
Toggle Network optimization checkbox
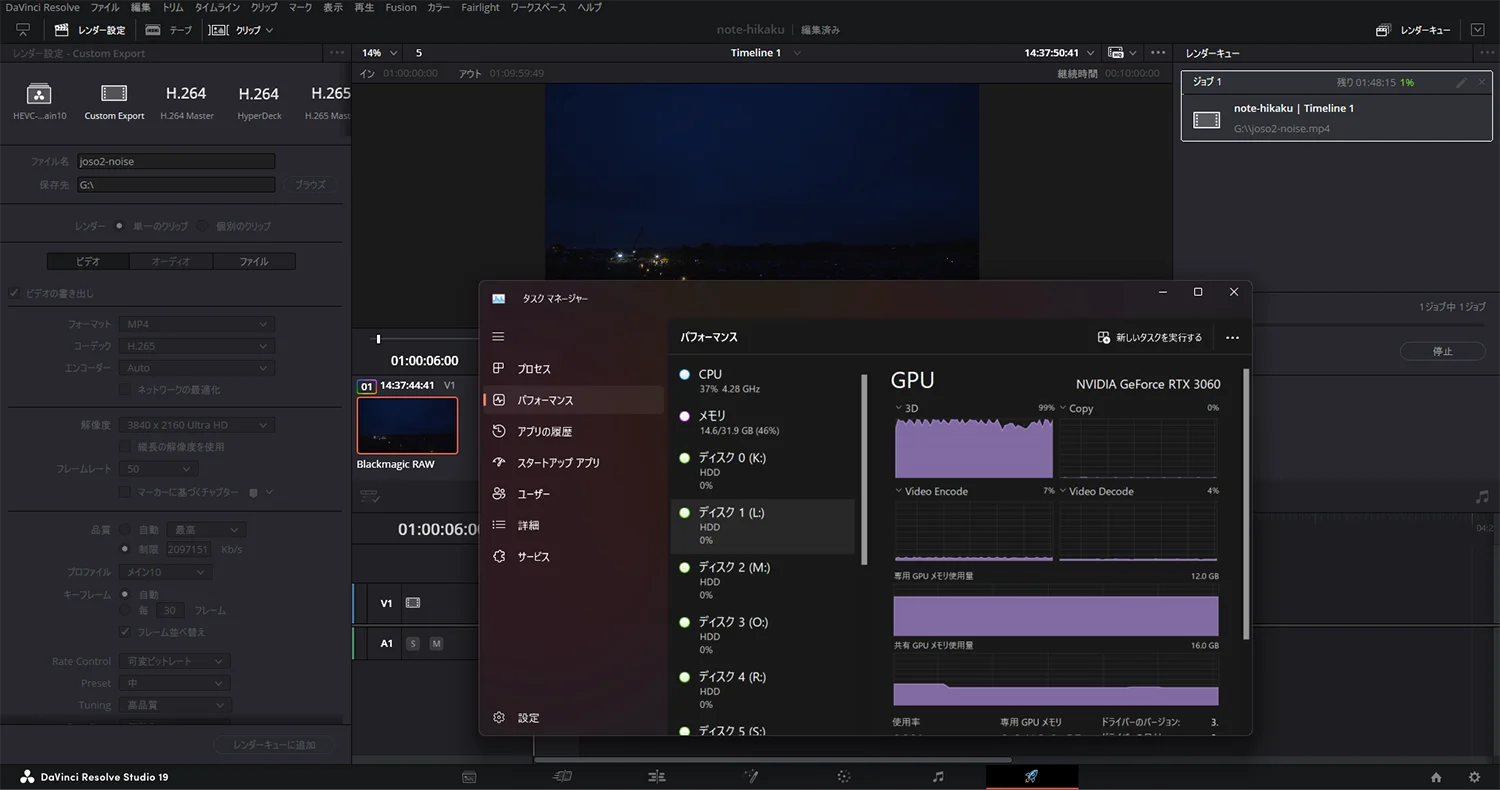coord(125,389)
